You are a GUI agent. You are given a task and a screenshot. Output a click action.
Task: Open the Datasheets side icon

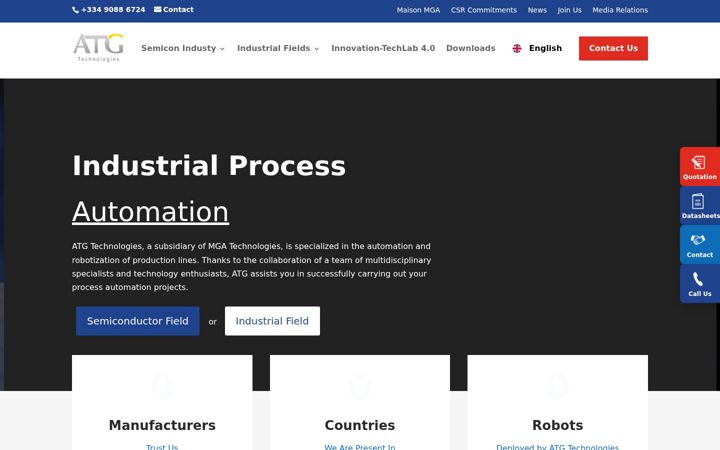[x=698, y=202]
